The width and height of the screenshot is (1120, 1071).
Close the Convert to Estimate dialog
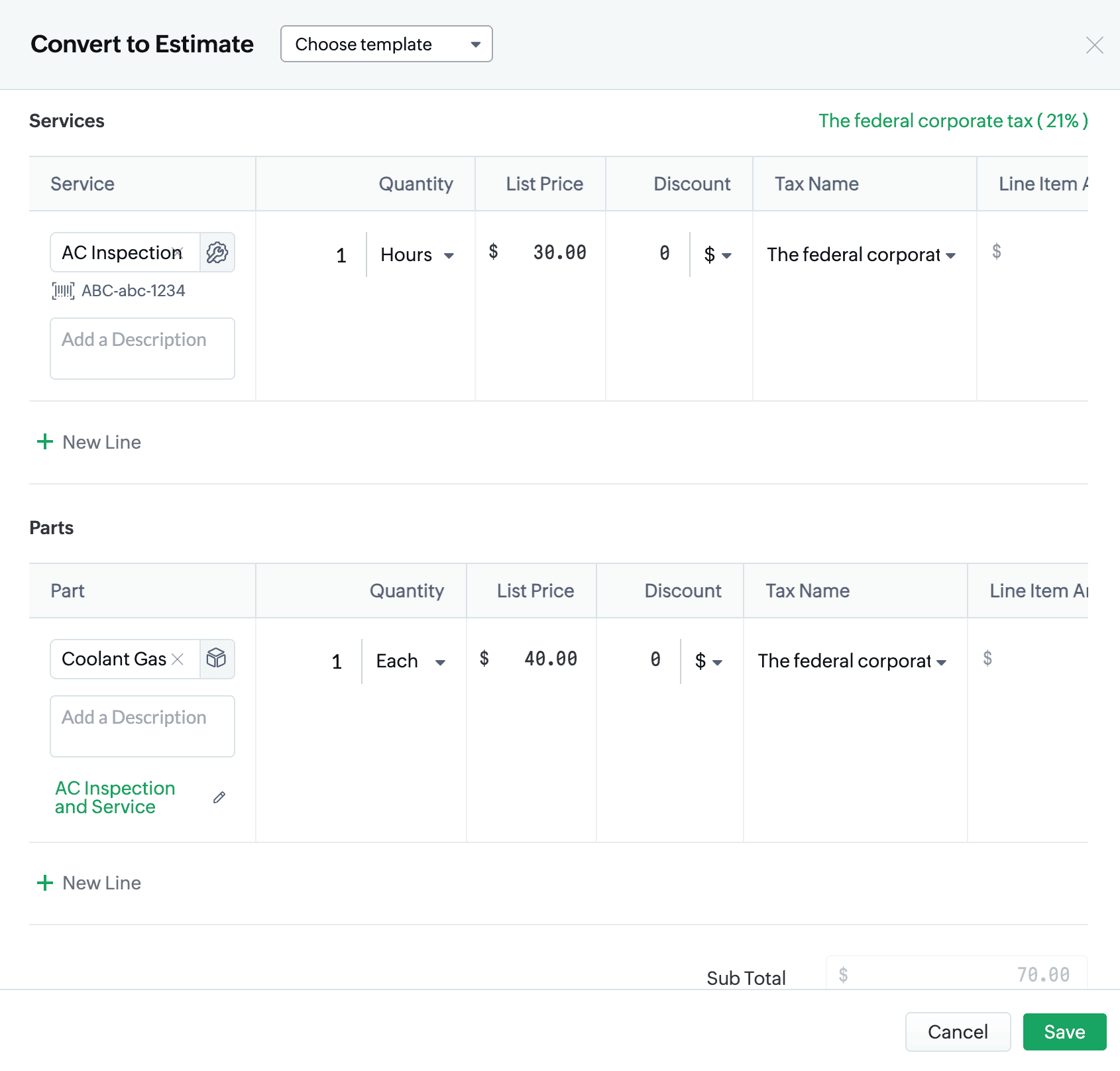point(1094,45)
